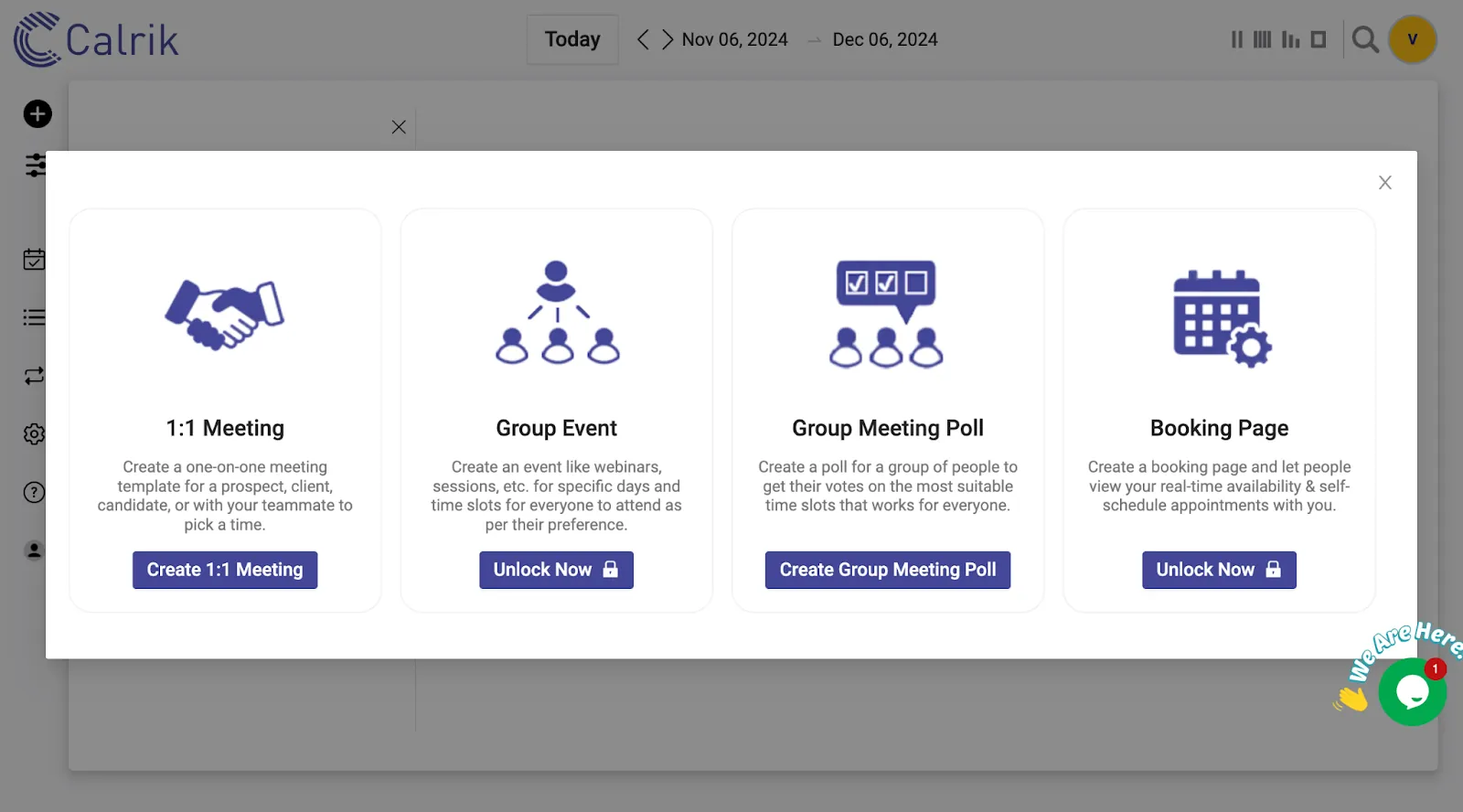
Task: Close the side panel behind the dialog
Action: pos(399,127)
